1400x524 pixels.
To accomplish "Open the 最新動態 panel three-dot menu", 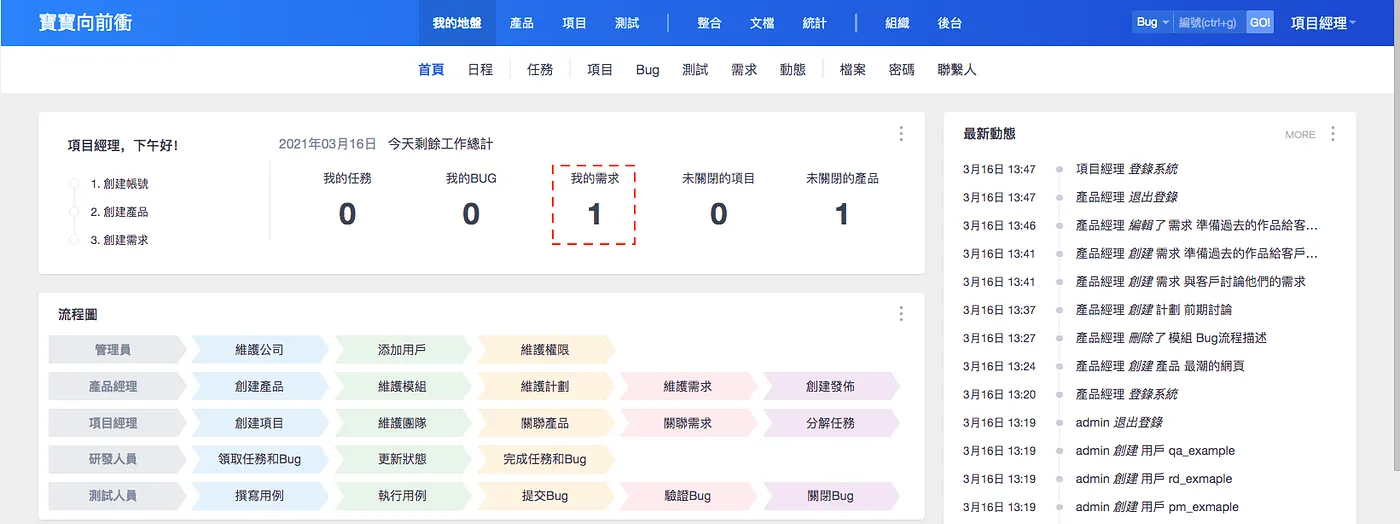I will pyautogui.click(x=1333, y=134).
